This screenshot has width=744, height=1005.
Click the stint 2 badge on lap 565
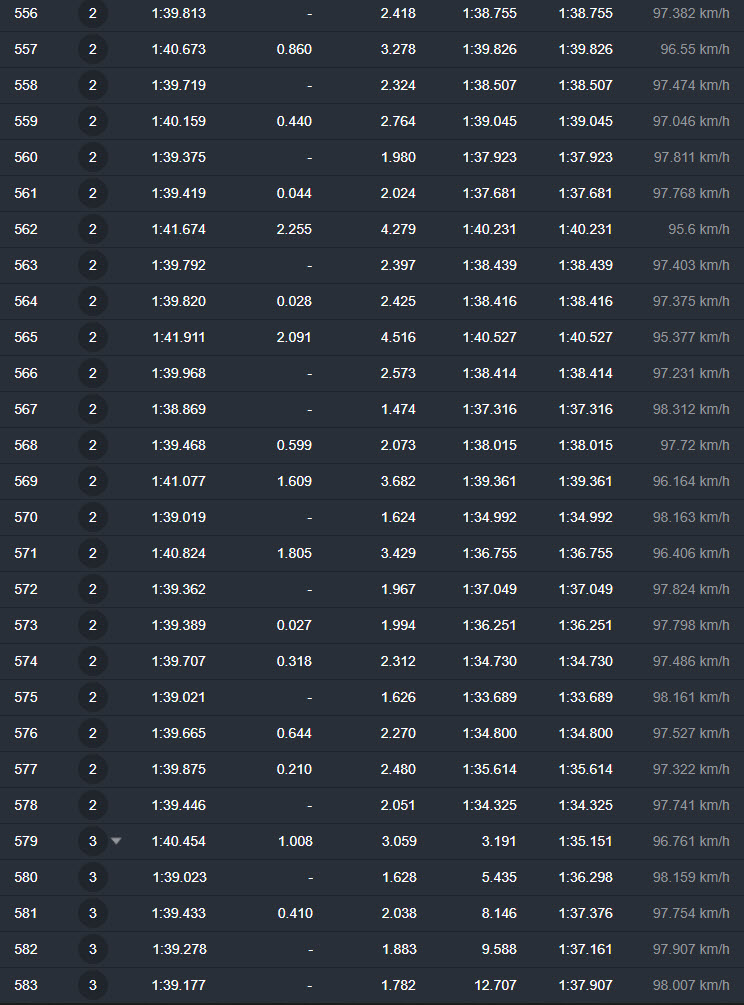(x=93, y=337)
